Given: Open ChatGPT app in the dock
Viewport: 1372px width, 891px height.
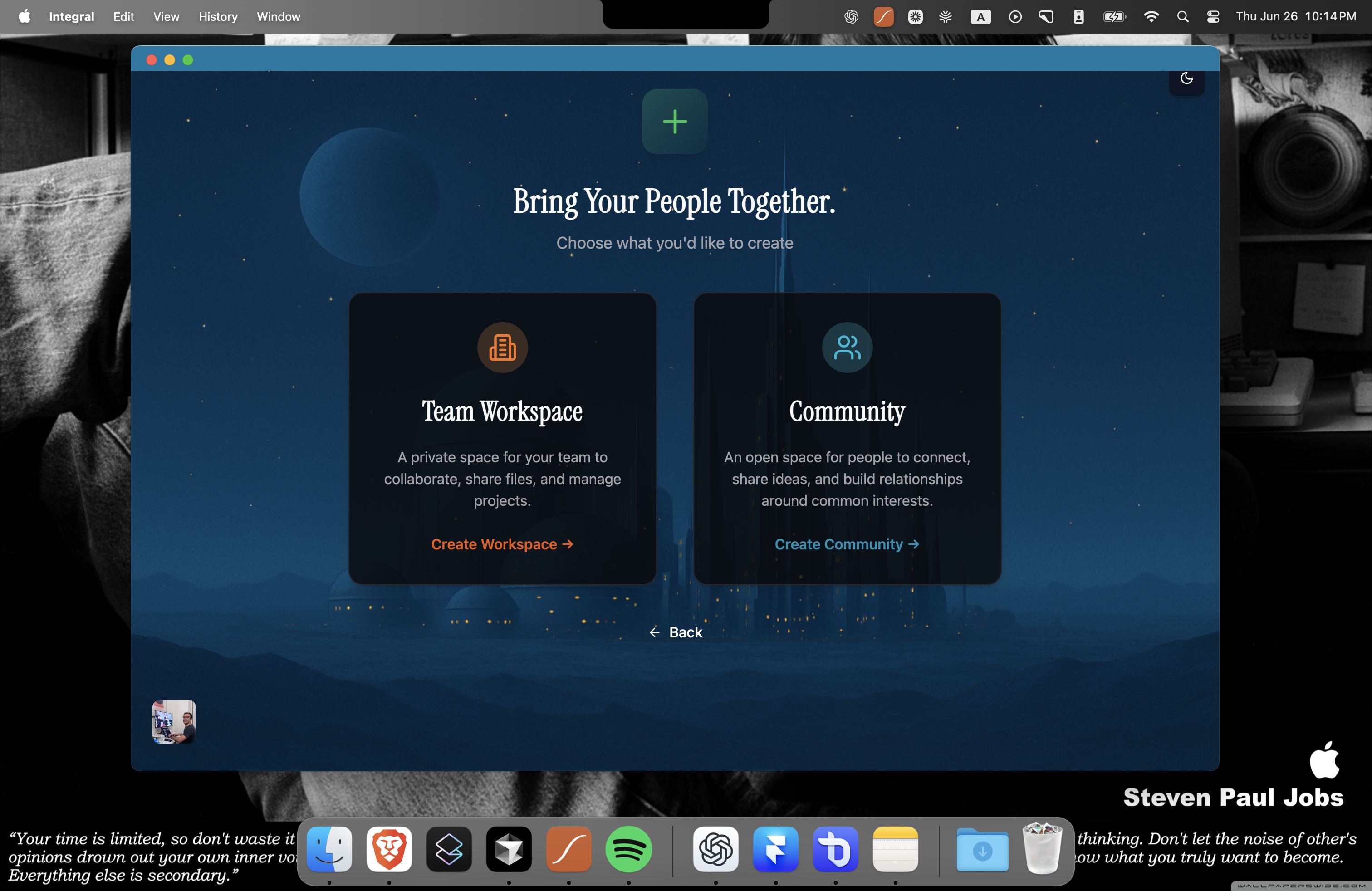Looking at the screenshot, I should pos(715,849).
